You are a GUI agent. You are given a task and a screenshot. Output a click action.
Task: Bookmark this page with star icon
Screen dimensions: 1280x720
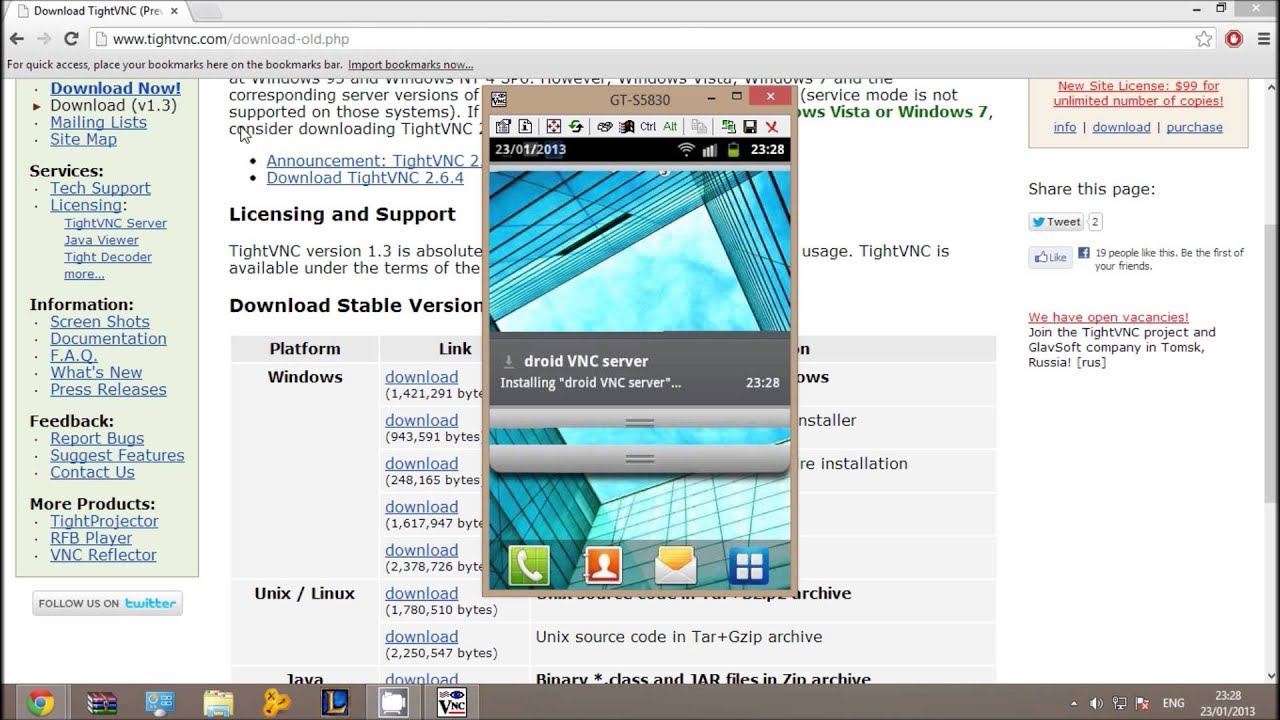click(1204, 39)
